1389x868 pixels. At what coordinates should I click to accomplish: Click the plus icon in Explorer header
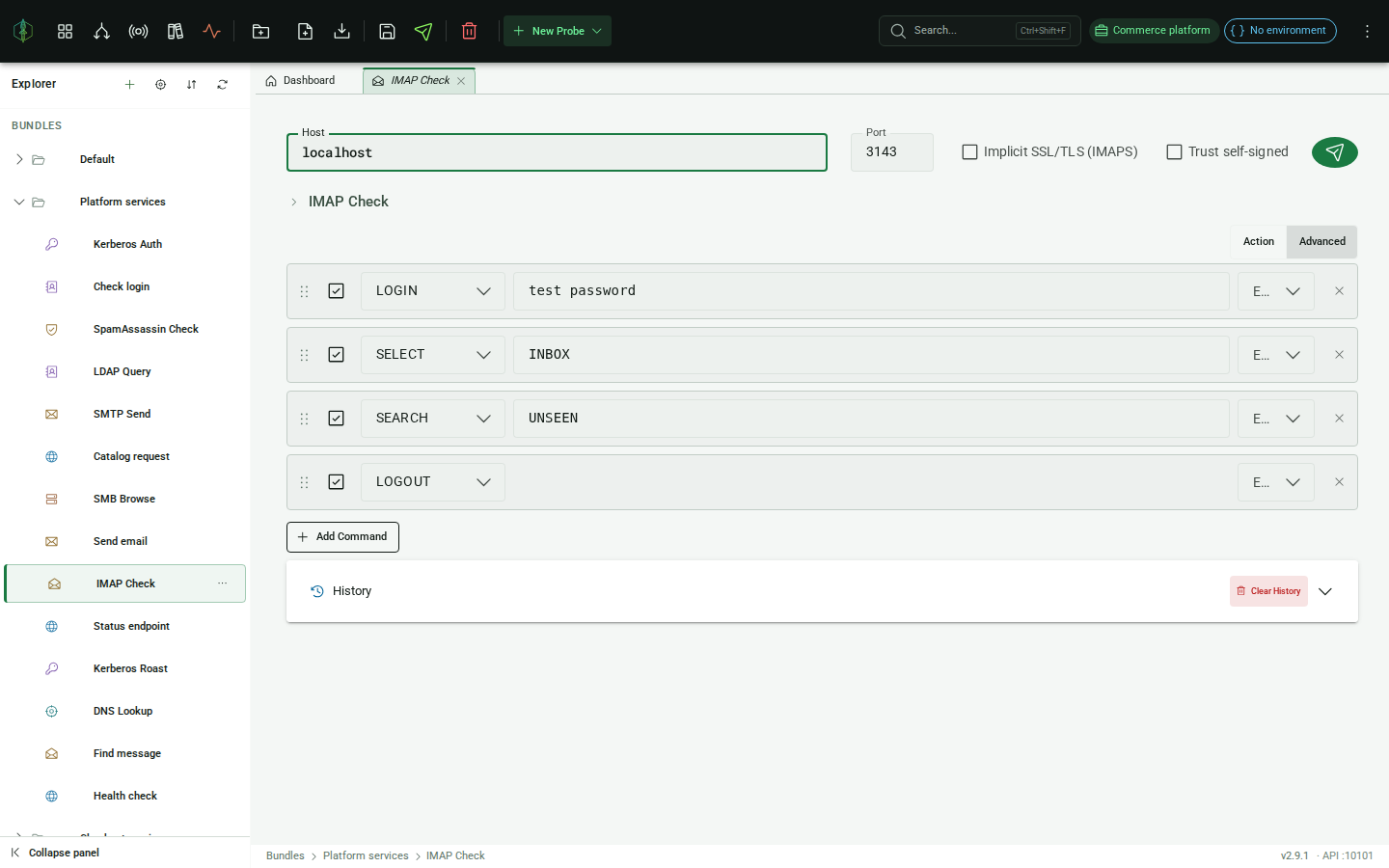[129, 84]
